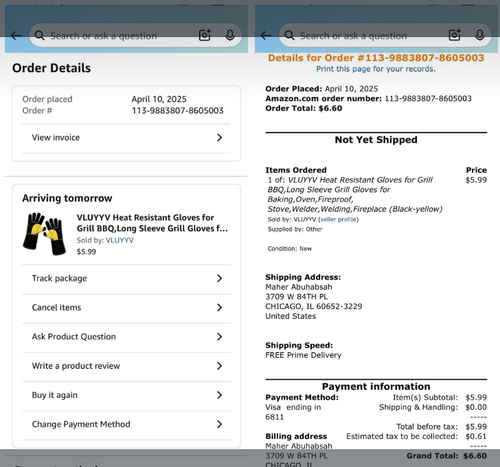The image size is (500, 467).
Task: Click magnifier icon in left search bar
Action: pos(40,35)
